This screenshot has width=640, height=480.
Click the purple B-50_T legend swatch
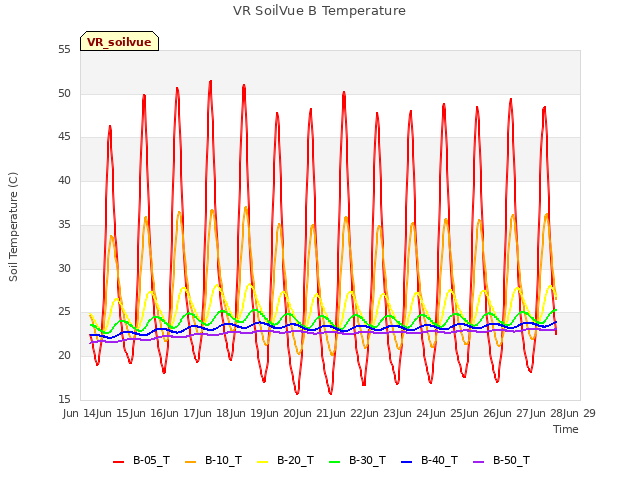pos(478,462)
